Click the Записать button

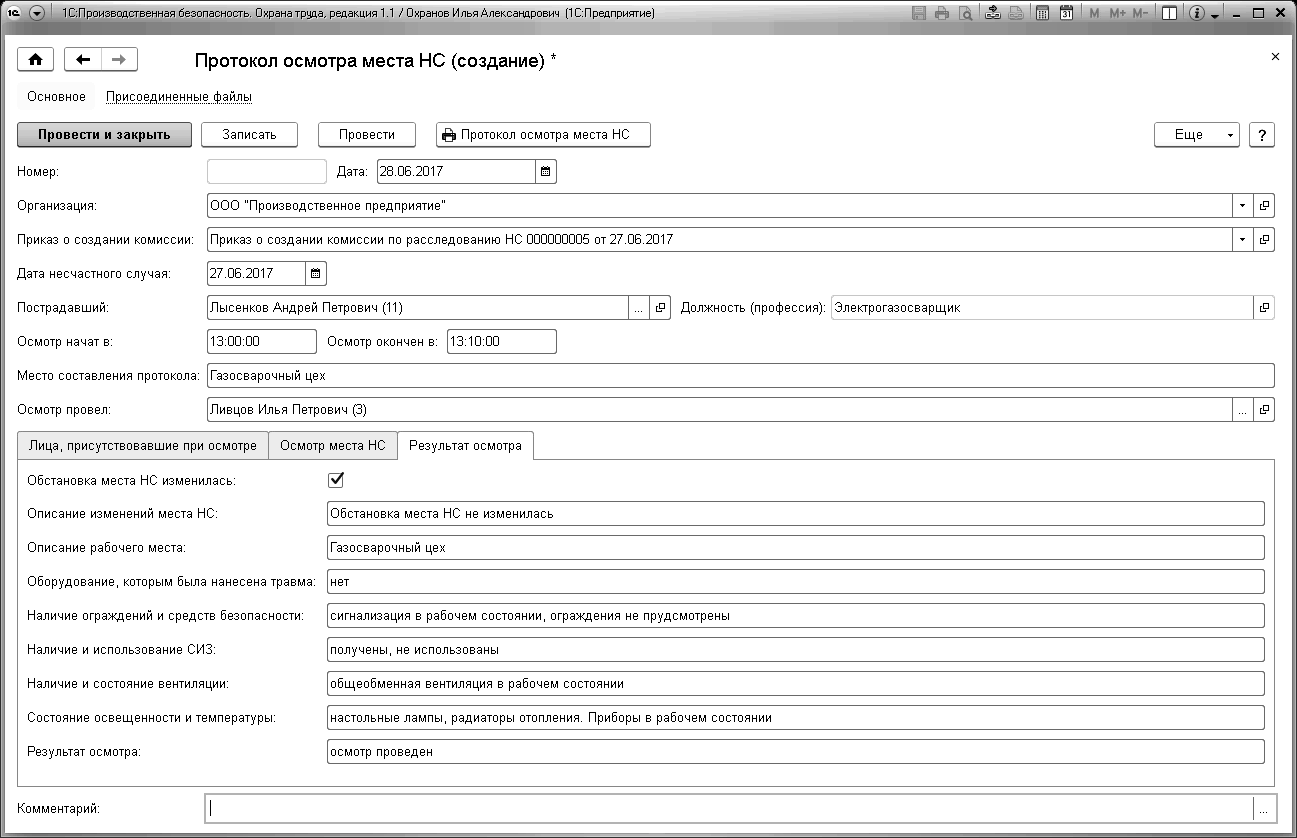[249, 135]
